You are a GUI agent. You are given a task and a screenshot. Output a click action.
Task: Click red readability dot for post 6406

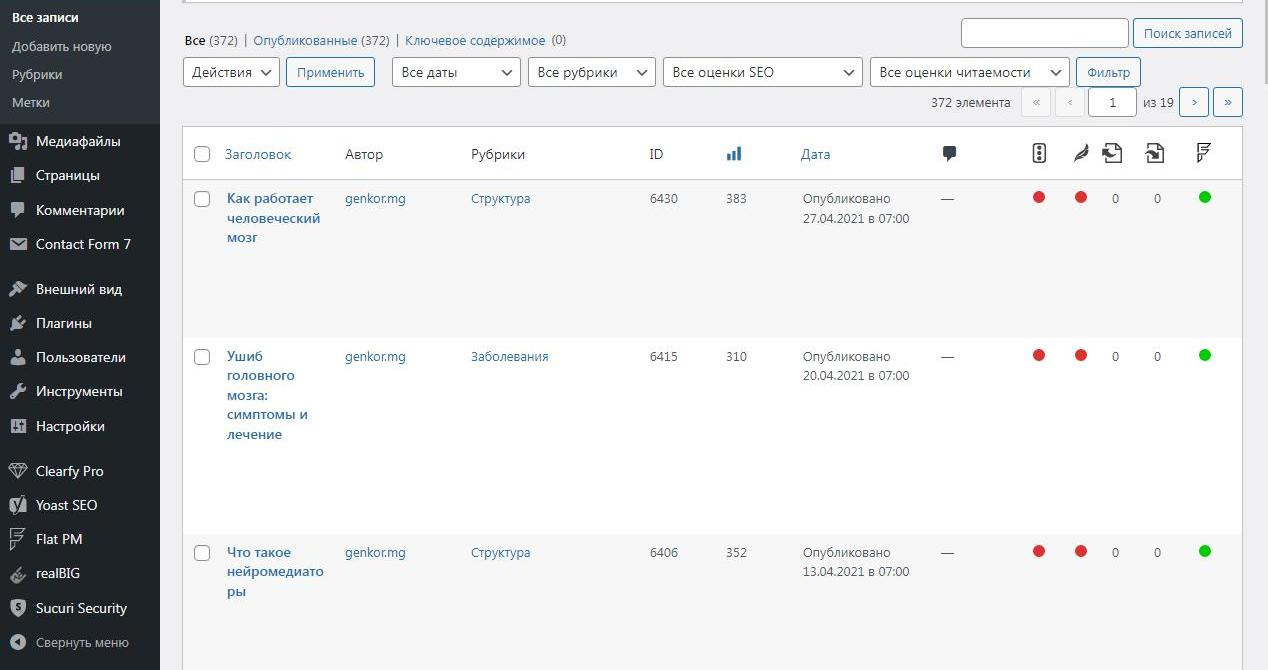coord(1081,551)
